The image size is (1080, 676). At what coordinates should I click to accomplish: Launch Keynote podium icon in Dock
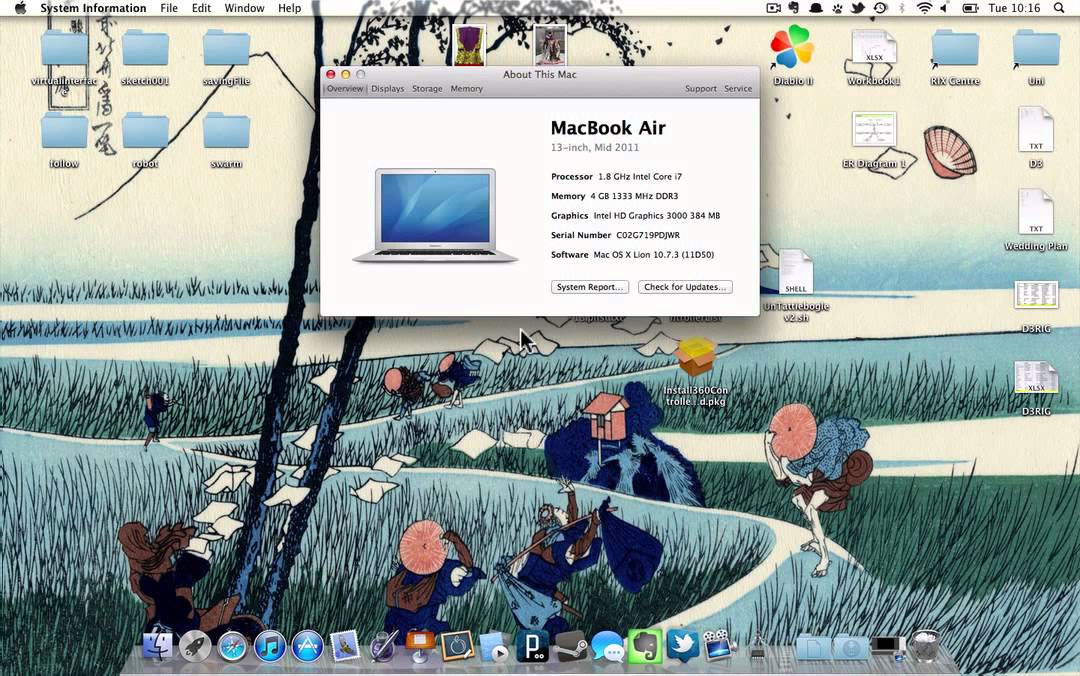pos(420,646)
